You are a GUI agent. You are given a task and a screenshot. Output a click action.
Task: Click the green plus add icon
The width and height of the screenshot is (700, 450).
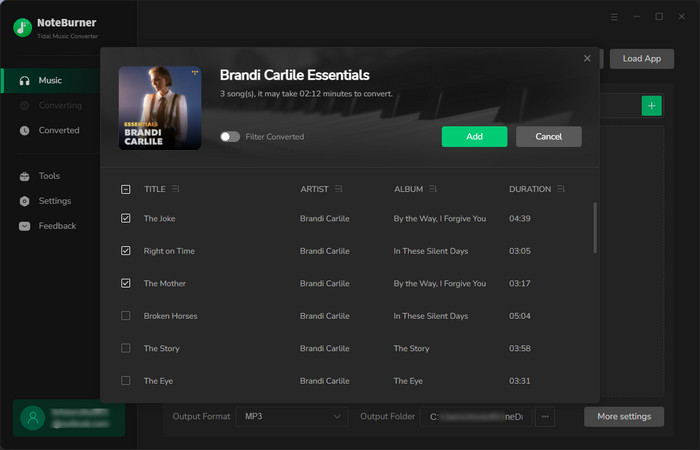651,106
